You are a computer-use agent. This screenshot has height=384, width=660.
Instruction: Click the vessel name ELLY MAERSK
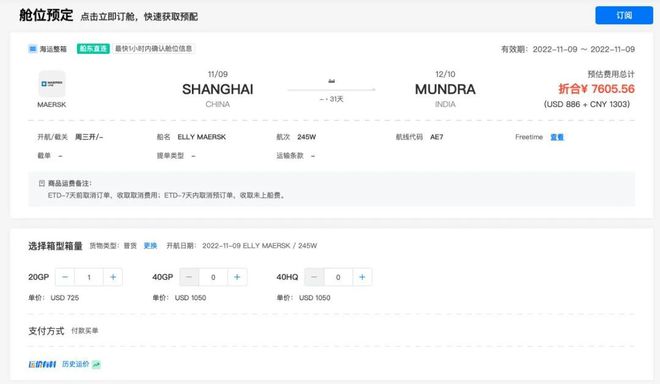pos(202,137)
